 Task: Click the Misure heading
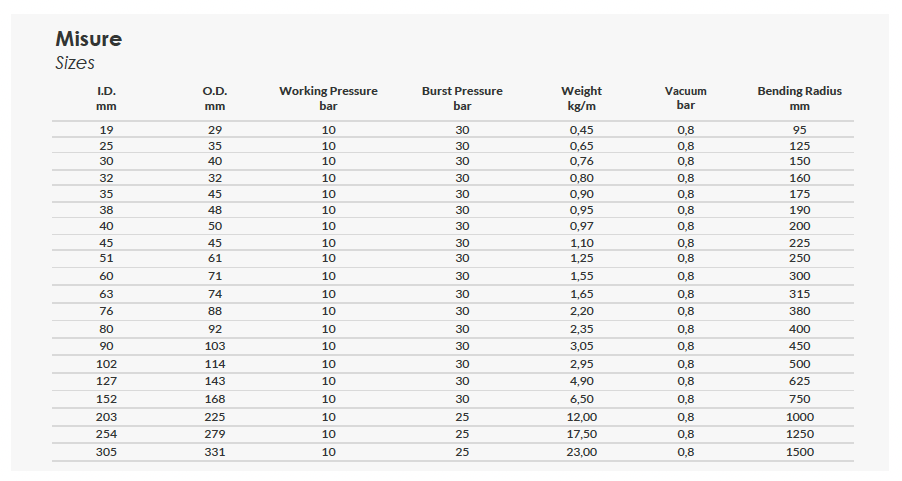pos(89,39)
